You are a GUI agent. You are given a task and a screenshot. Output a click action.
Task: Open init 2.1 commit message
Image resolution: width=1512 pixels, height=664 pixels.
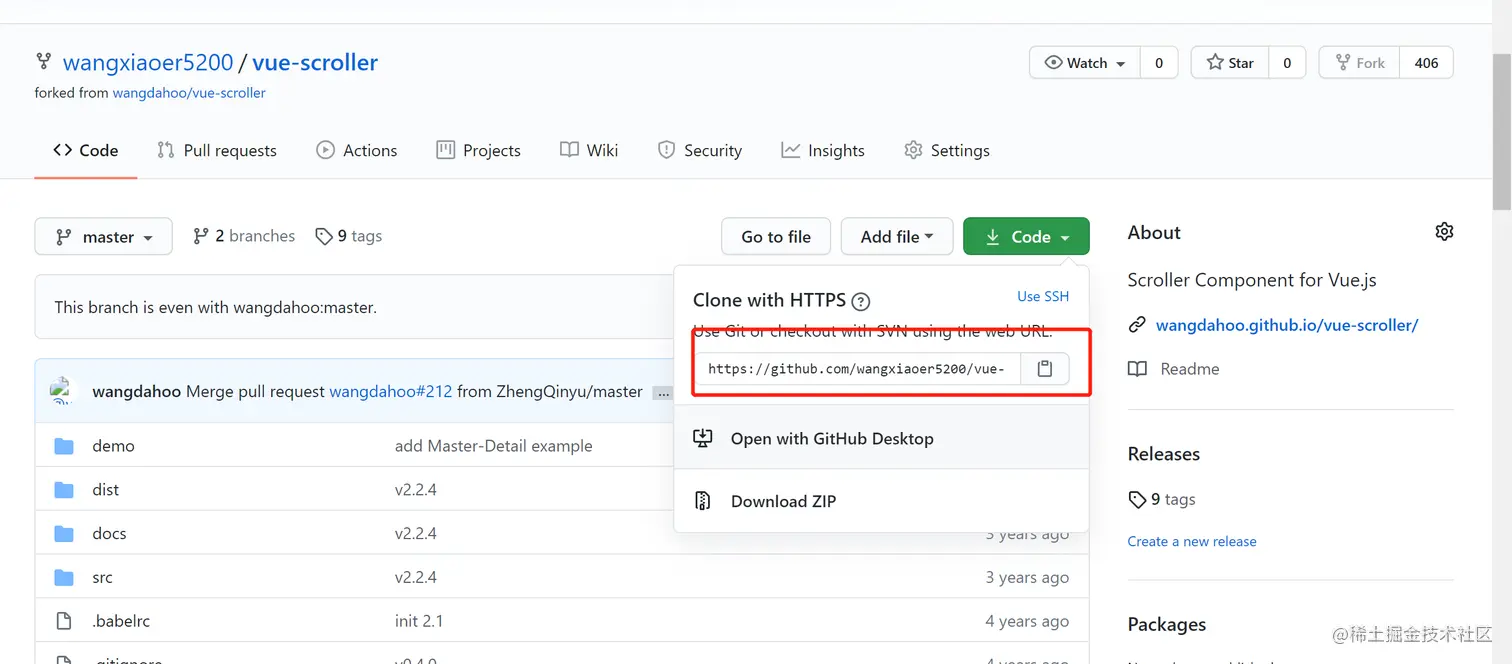pos(418,621)
